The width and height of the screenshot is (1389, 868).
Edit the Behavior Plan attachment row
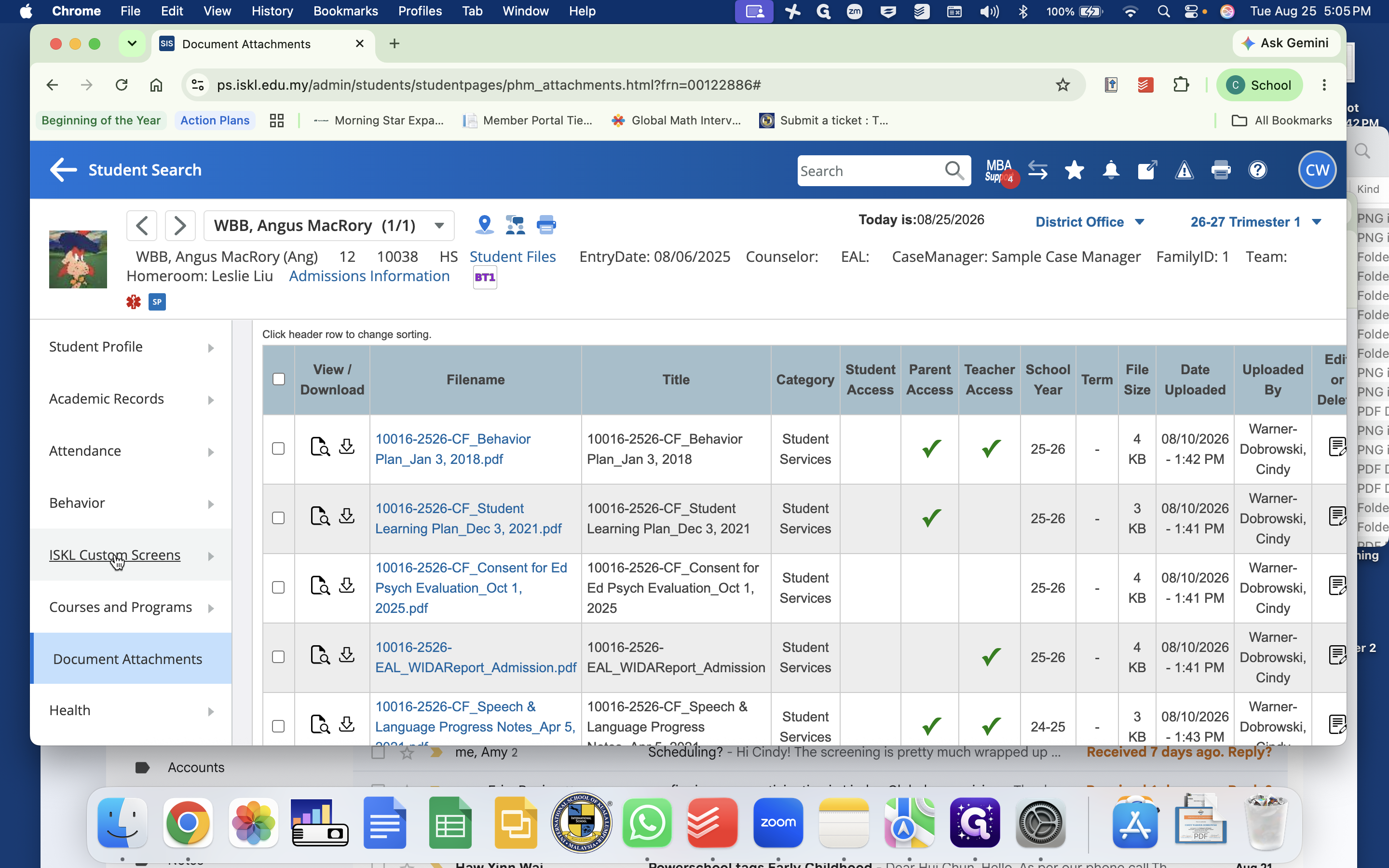pyautogui.click(x=1337, y=447)
